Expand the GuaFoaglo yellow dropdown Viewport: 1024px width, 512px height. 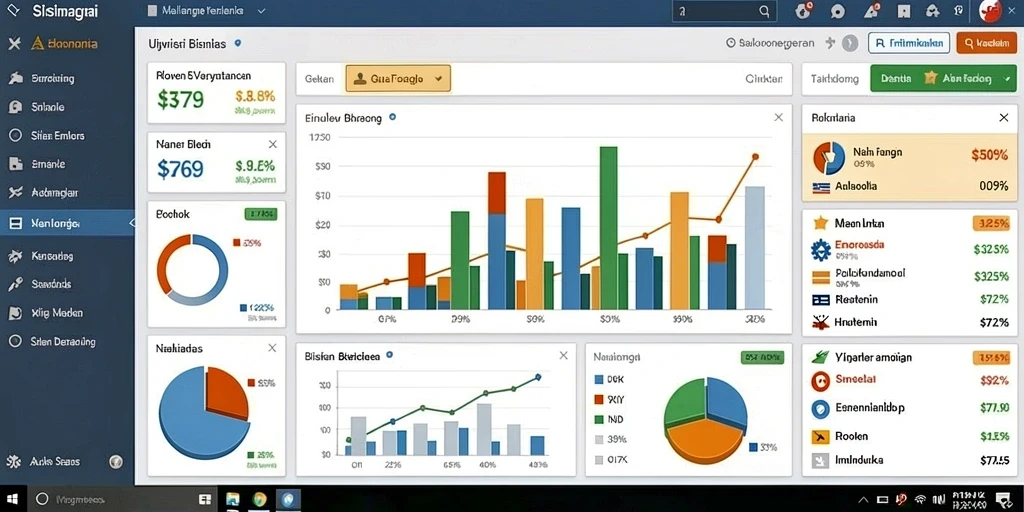(x=398, y=78)
